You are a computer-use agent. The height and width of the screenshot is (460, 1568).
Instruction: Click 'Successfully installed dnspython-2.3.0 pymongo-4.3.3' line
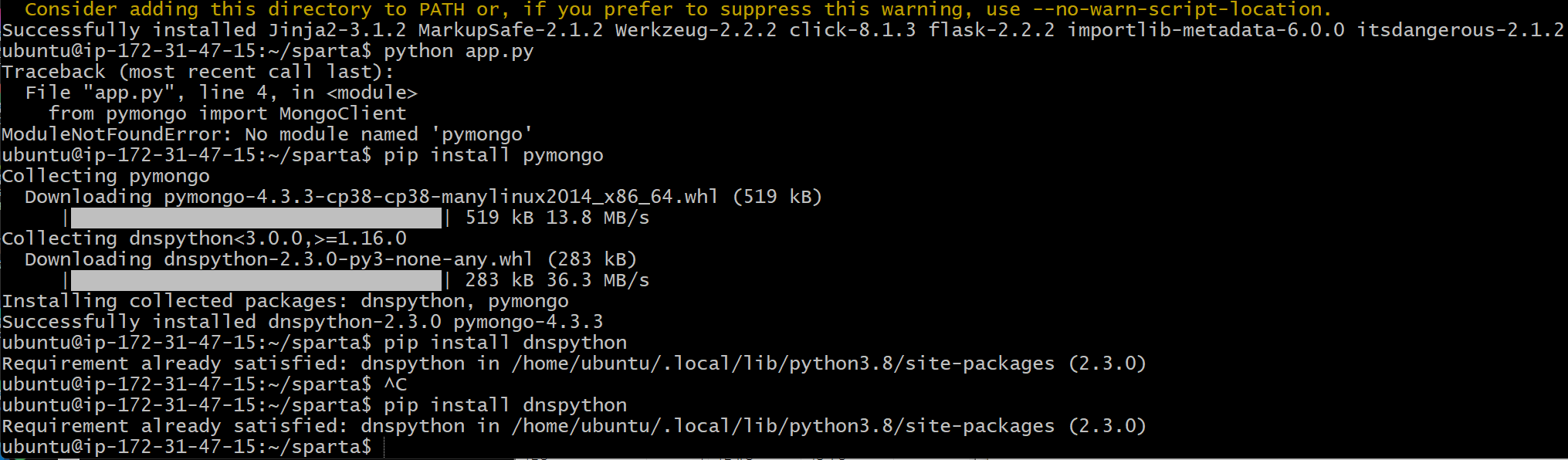[x=303, y=322]
